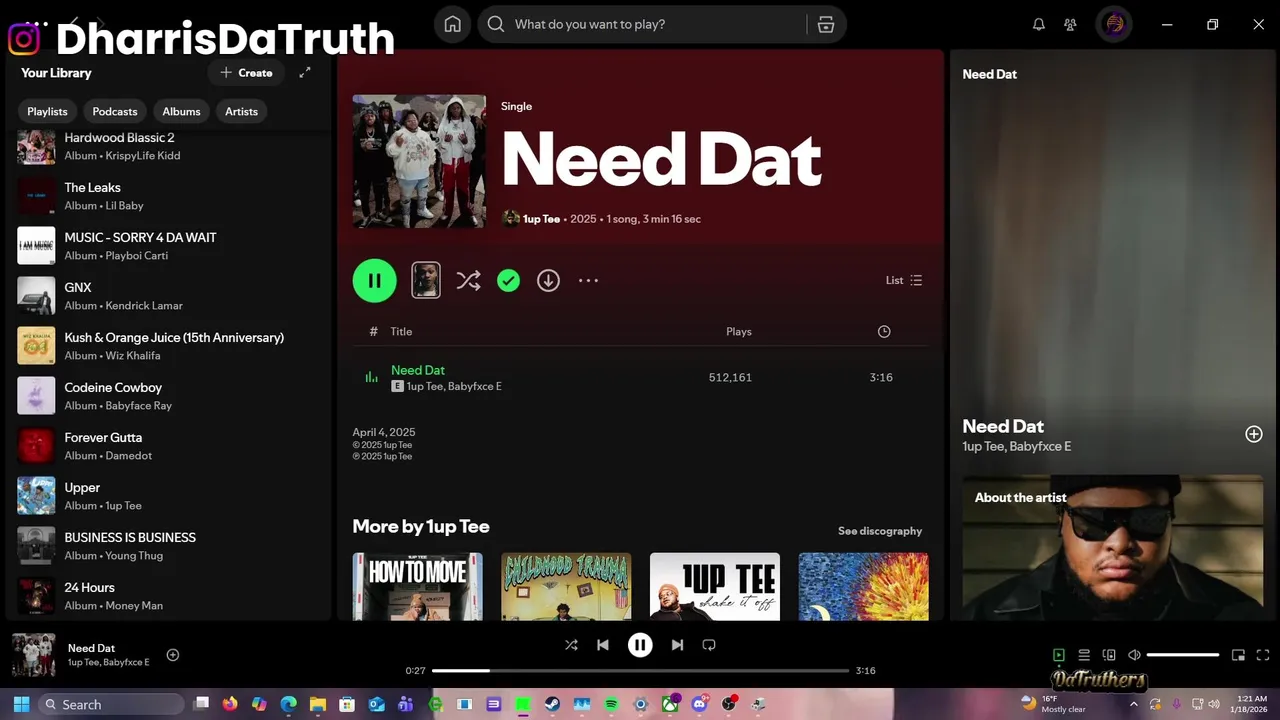Mute the volume speaker icon
This screenshot has height=720, width=1280.
1134,655
